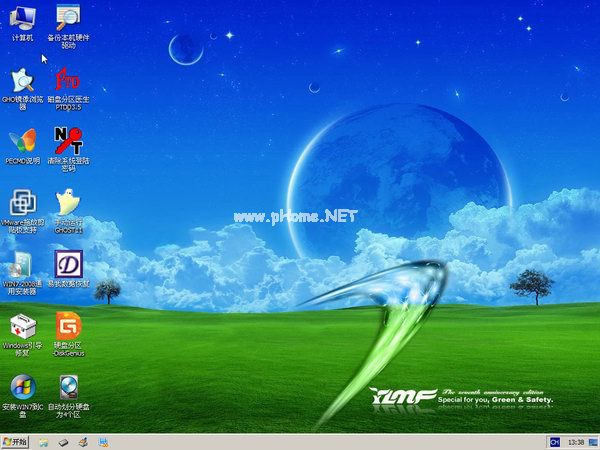Click the 开始 Start button
This screenshot has height=450, width=600.
tap(16, 441)
